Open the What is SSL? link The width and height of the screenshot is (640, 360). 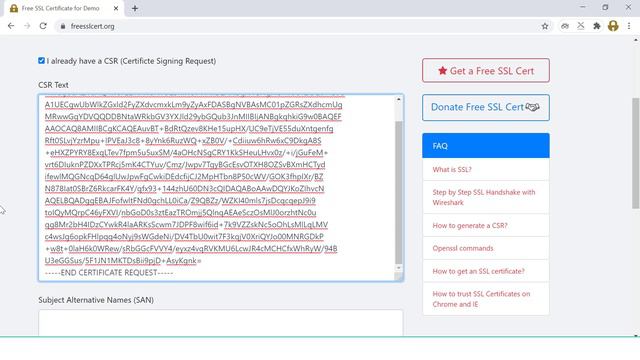point(452,169)
